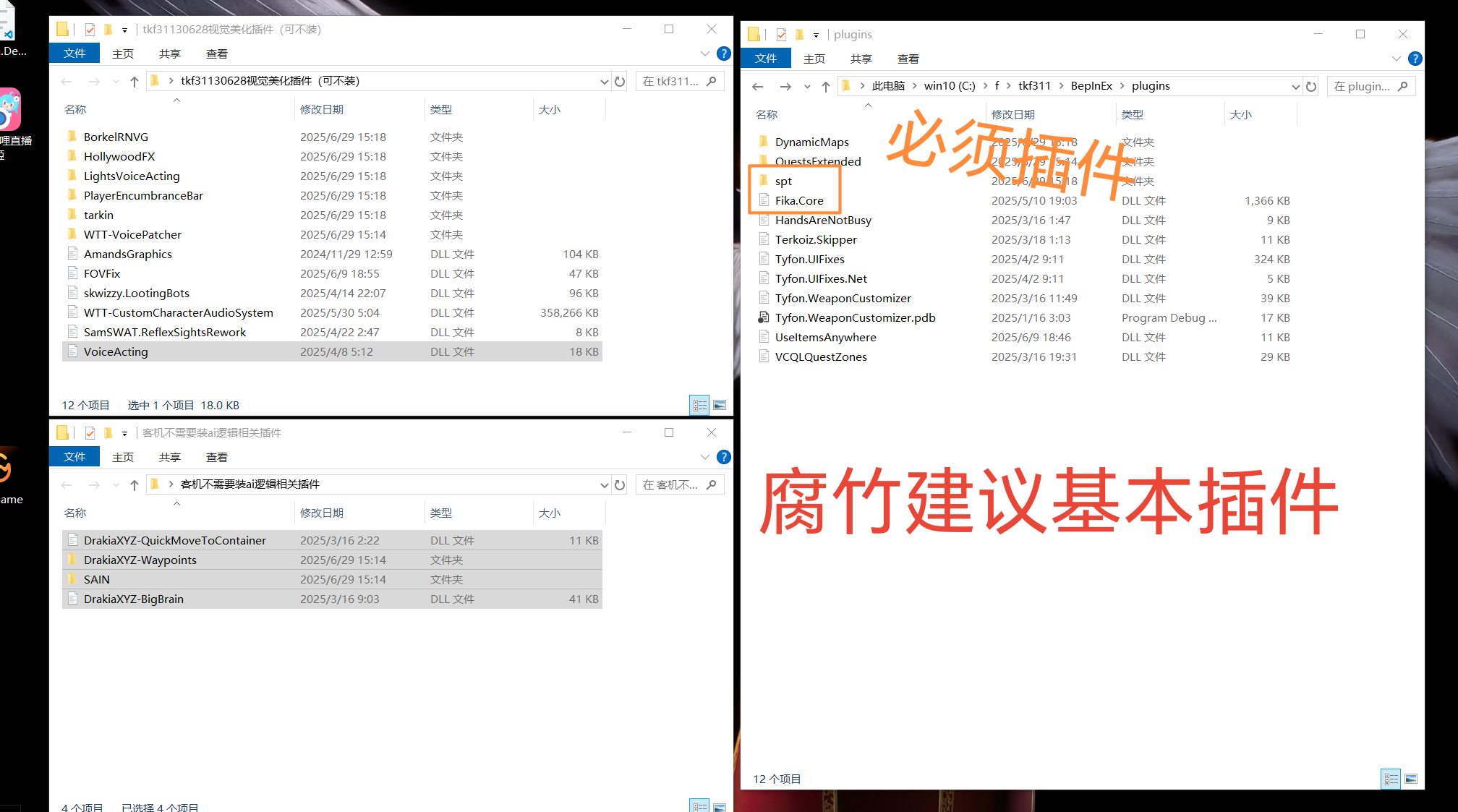Switch to large icons view in plugins window

pyautogui.click(x=1411, y=779)
